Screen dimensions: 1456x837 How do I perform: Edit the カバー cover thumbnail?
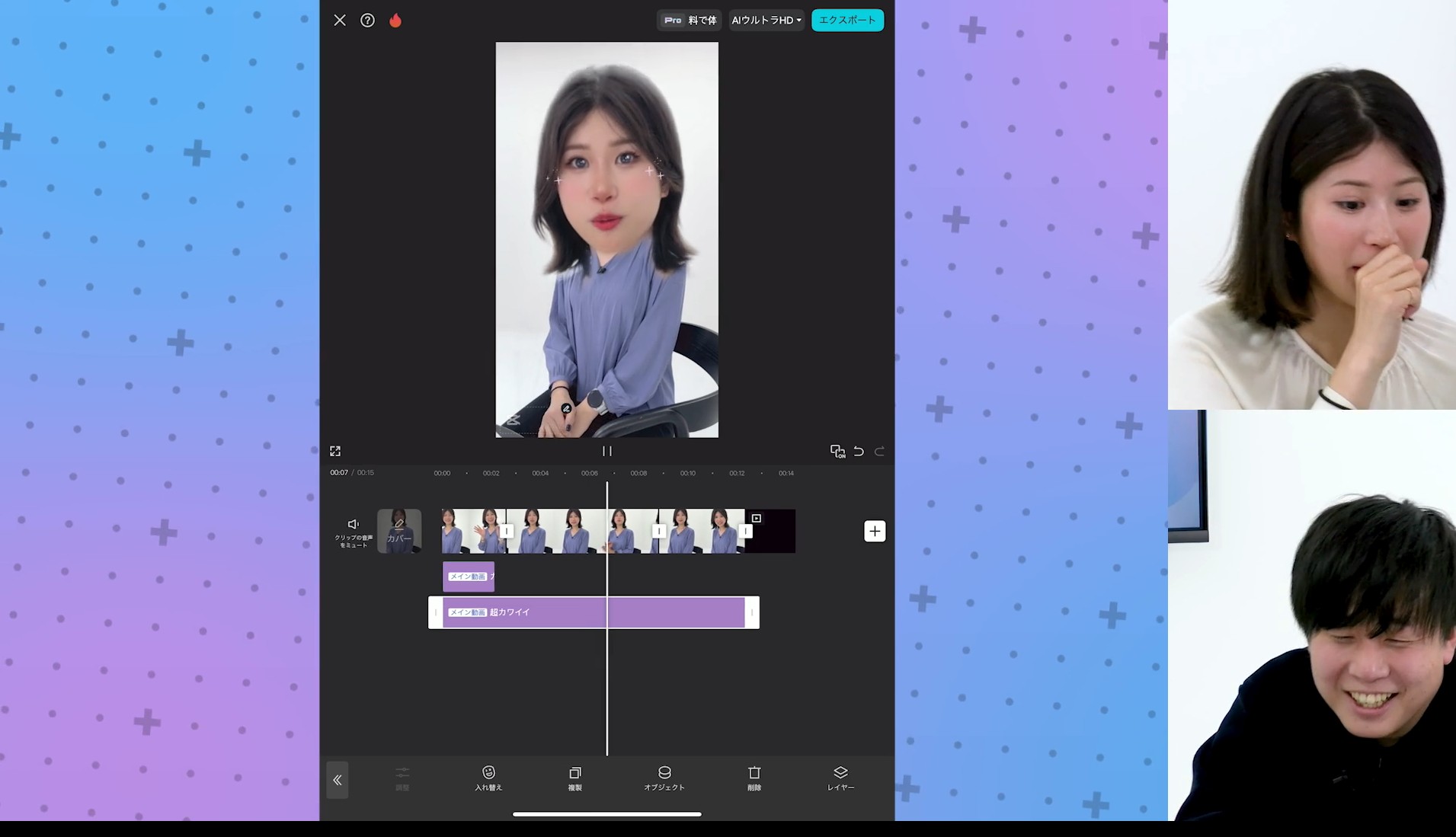399,531
